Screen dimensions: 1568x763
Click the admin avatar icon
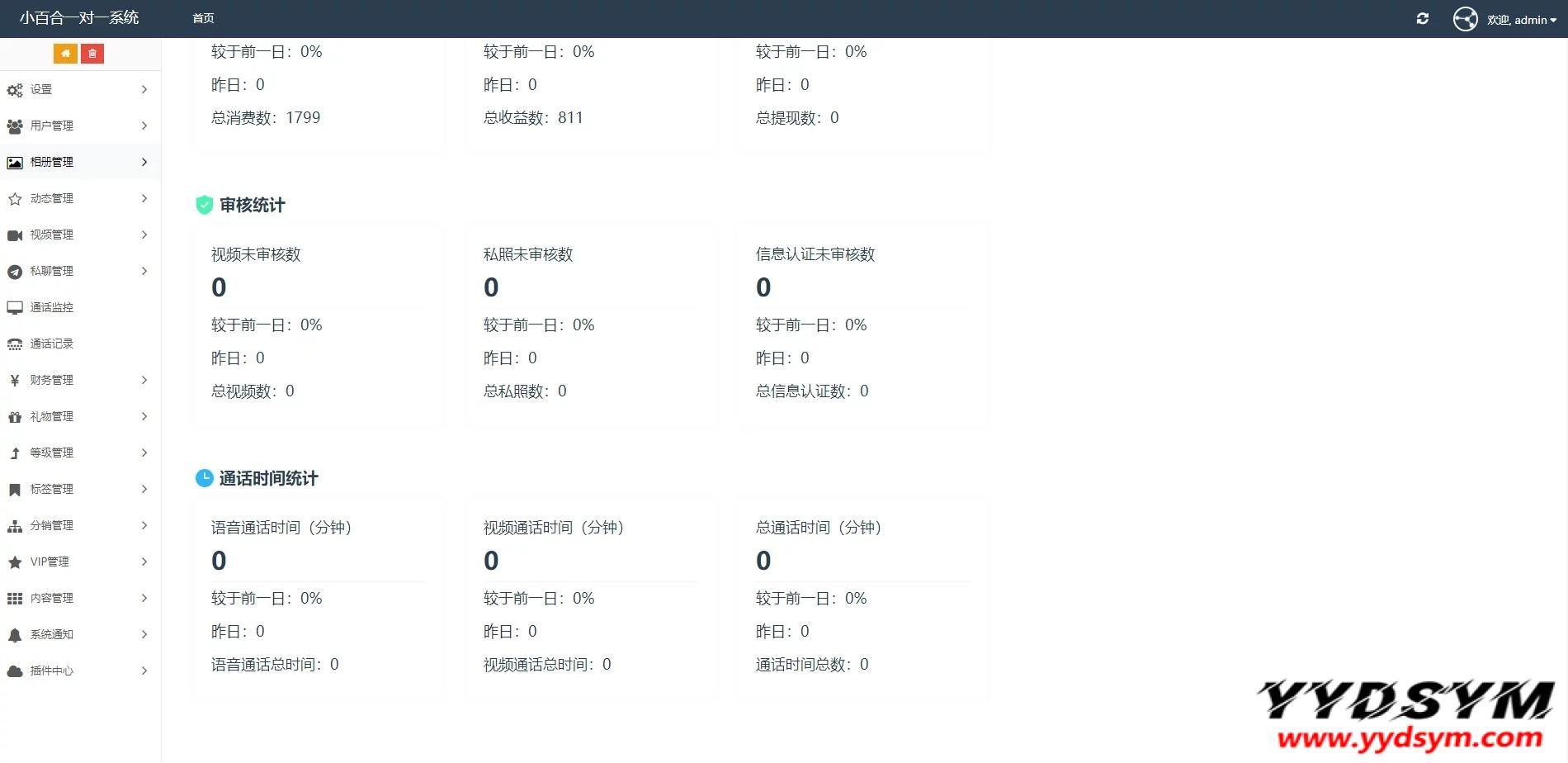pos(1466,19)
